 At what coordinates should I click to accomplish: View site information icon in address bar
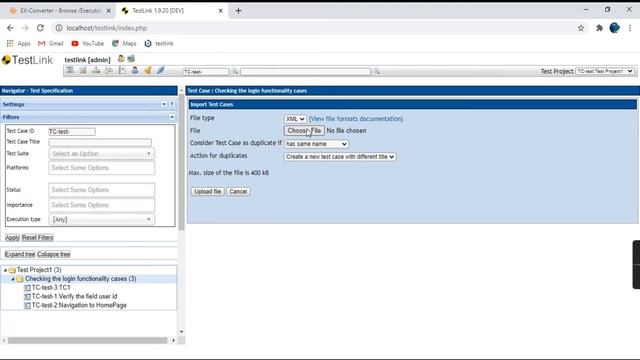pos(59,28)
